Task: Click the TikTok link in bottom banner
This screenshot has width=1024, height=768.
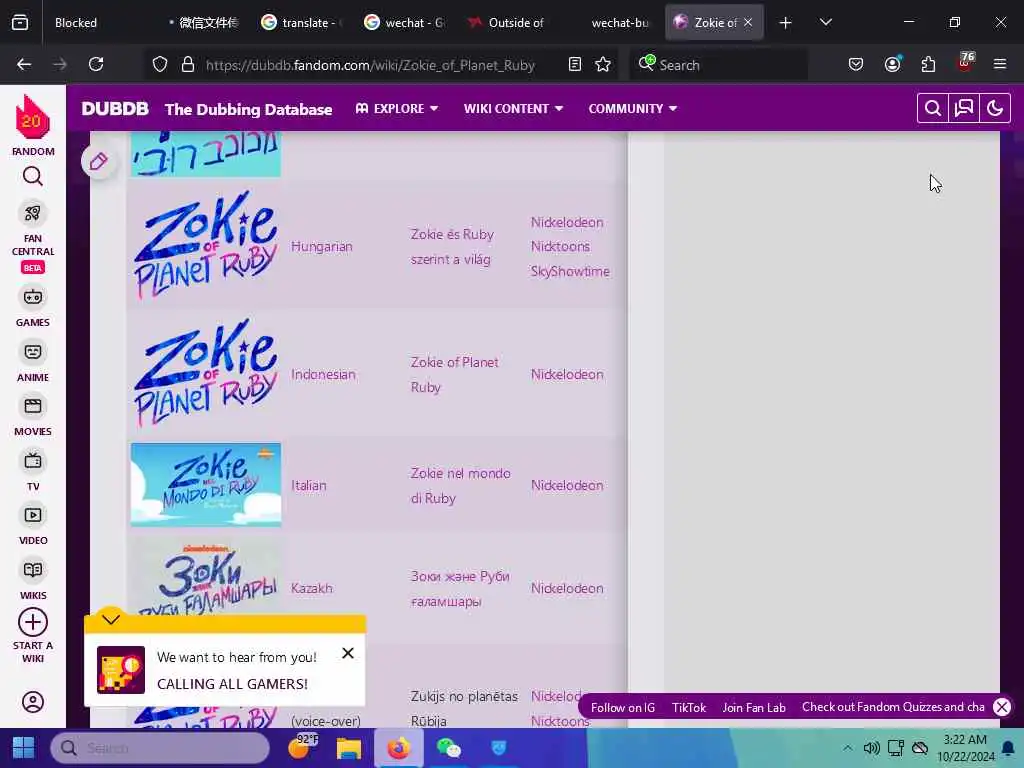Action: [689, 708]
